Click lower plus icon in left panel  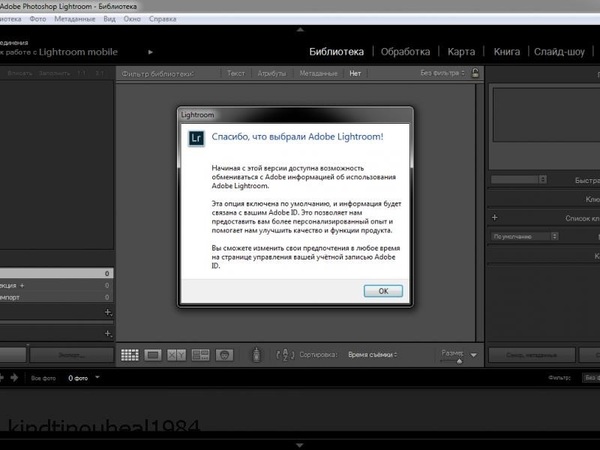[x=108, y=334]
